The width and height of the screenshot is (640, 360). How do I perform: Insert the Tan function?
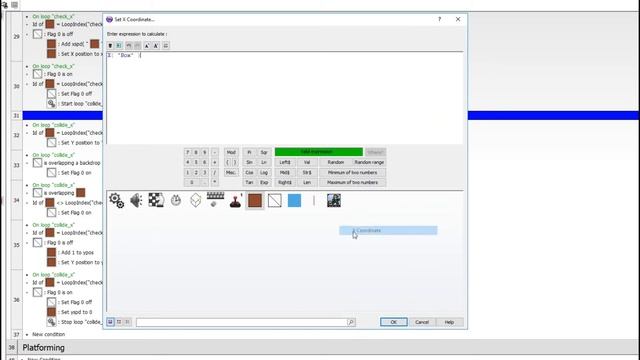point(249,182)
